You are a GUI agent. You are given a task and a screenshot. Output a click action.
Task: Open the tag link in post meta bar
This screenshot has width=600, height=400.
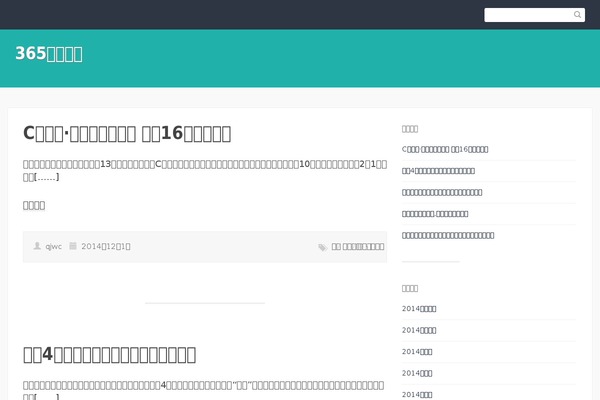pyautogui.click(x=358, y=247)
